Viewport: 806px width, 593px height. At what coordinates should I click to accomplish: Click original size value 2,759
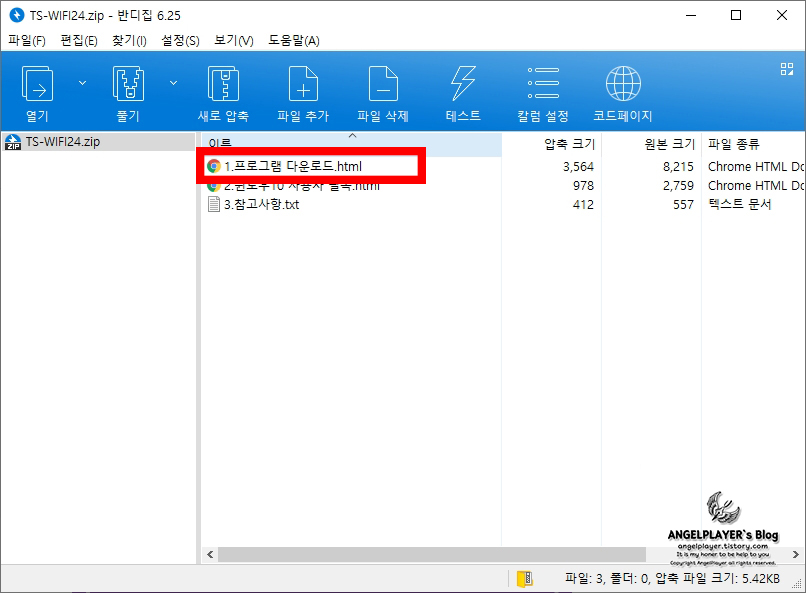[x=678, y=186]
